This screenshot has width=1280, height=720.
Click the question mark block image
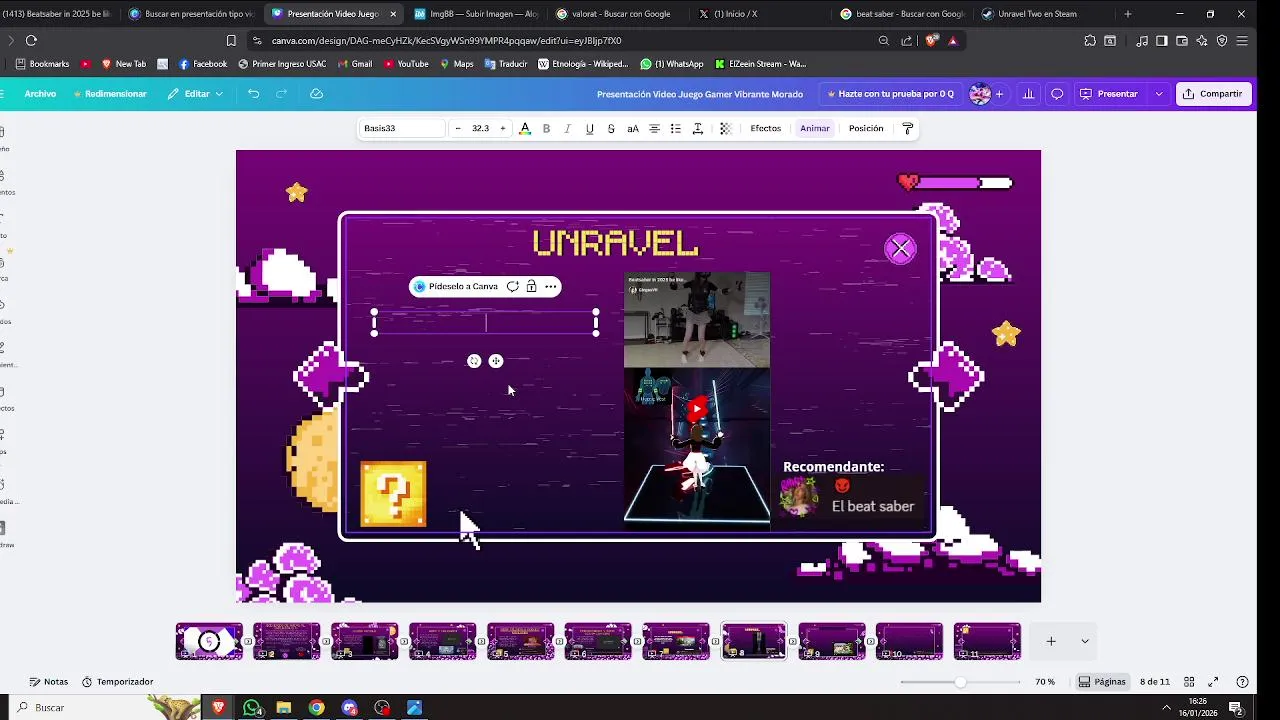point(393,494)
